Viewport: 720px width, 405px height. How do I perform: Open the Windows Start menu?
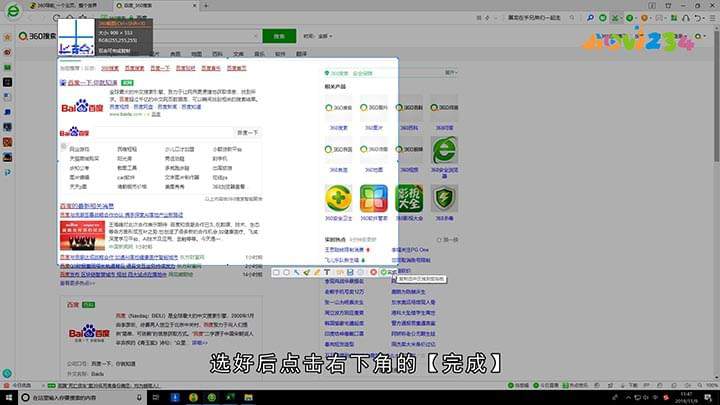point(8,397)
